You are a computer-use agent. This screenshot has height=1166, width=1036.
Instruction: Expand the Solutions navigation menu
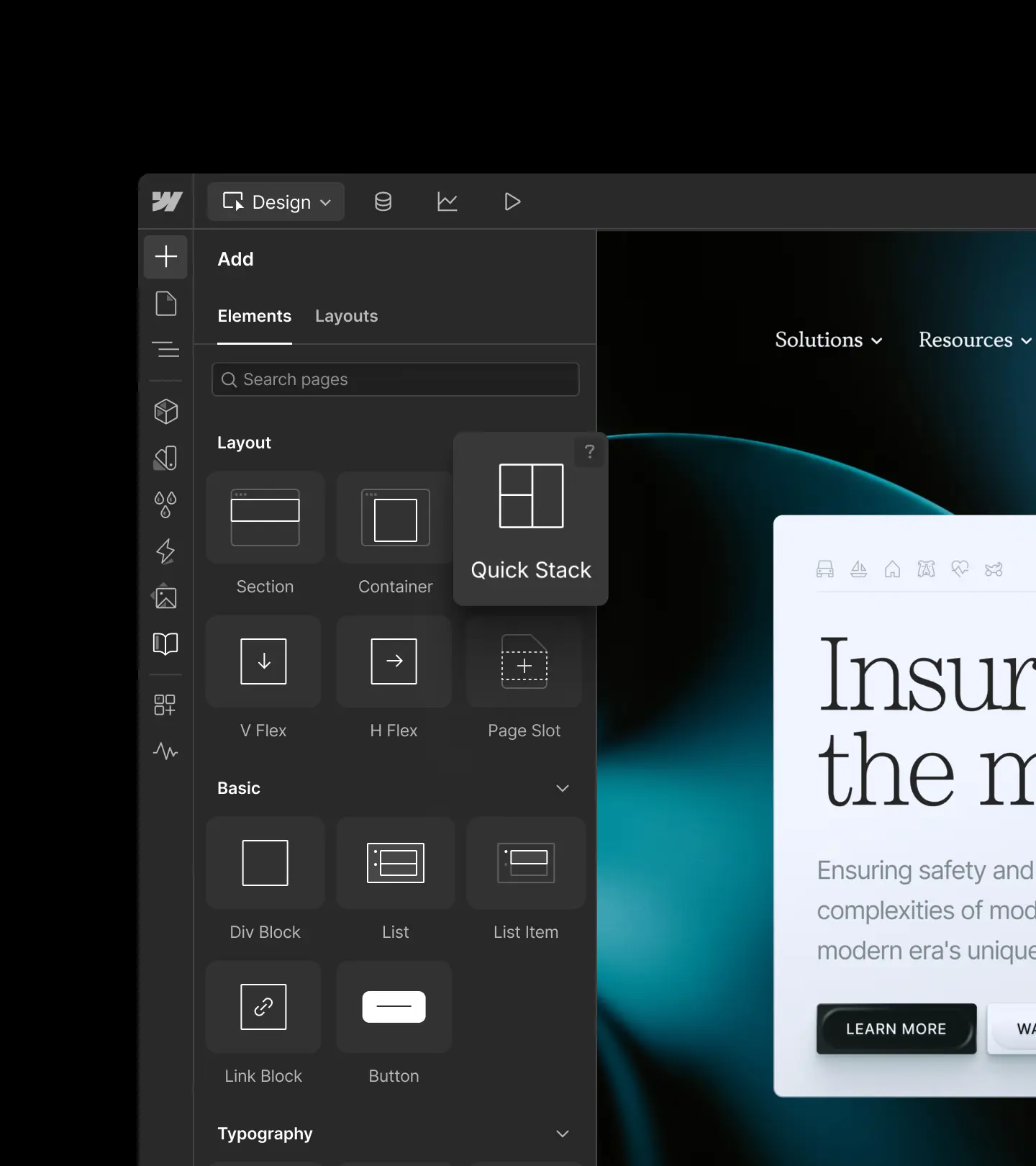tap(828, 340)
